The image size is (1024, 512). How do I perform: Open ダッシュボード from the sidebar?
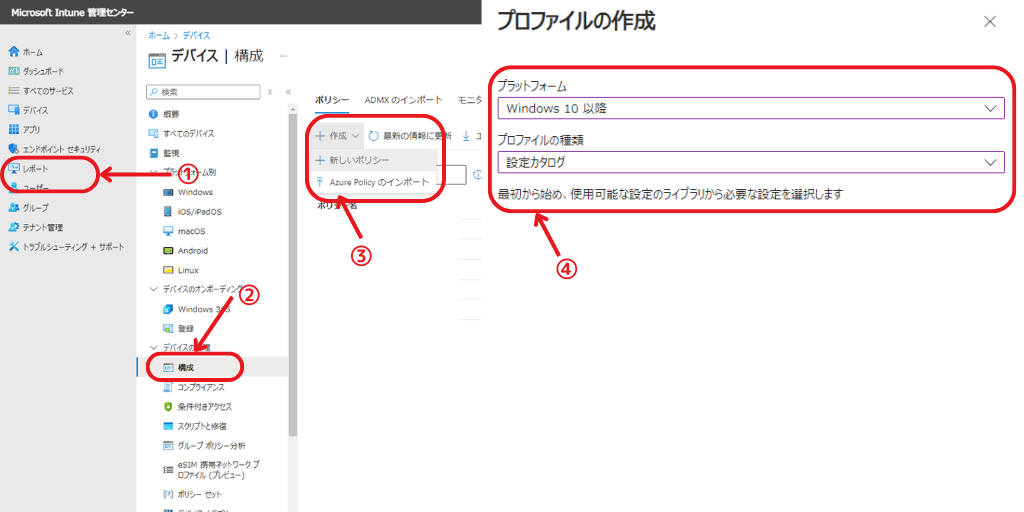click(37, 71)
